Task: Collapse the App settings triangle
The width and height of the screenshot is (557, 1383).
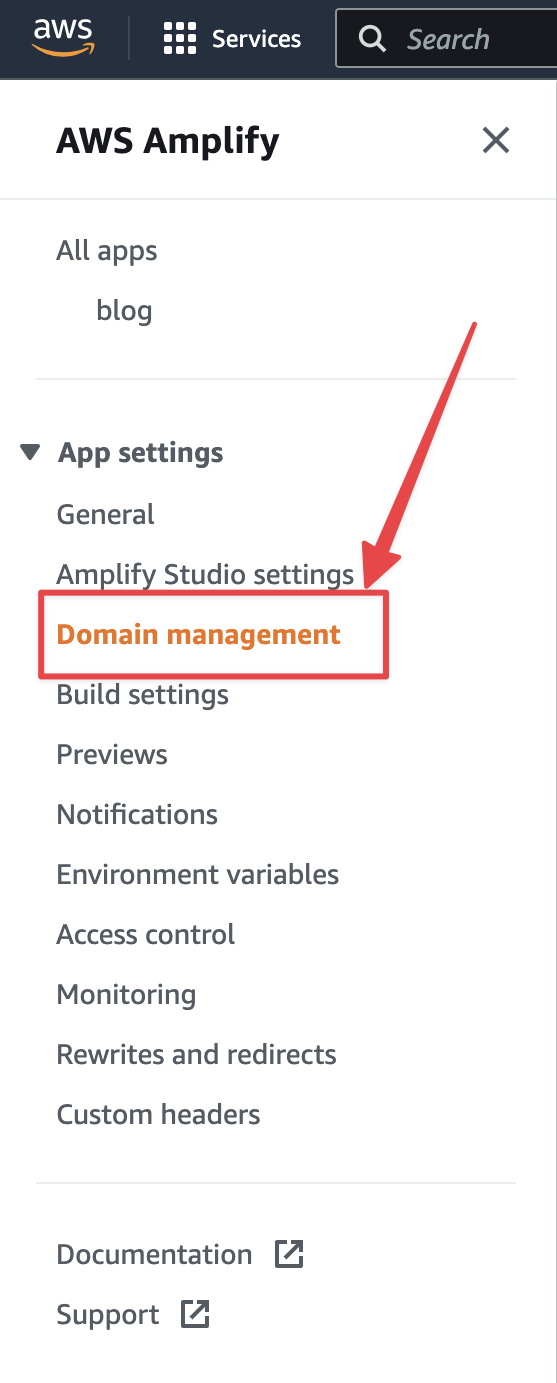Action: pyautogui.click(x=31, y=453)
